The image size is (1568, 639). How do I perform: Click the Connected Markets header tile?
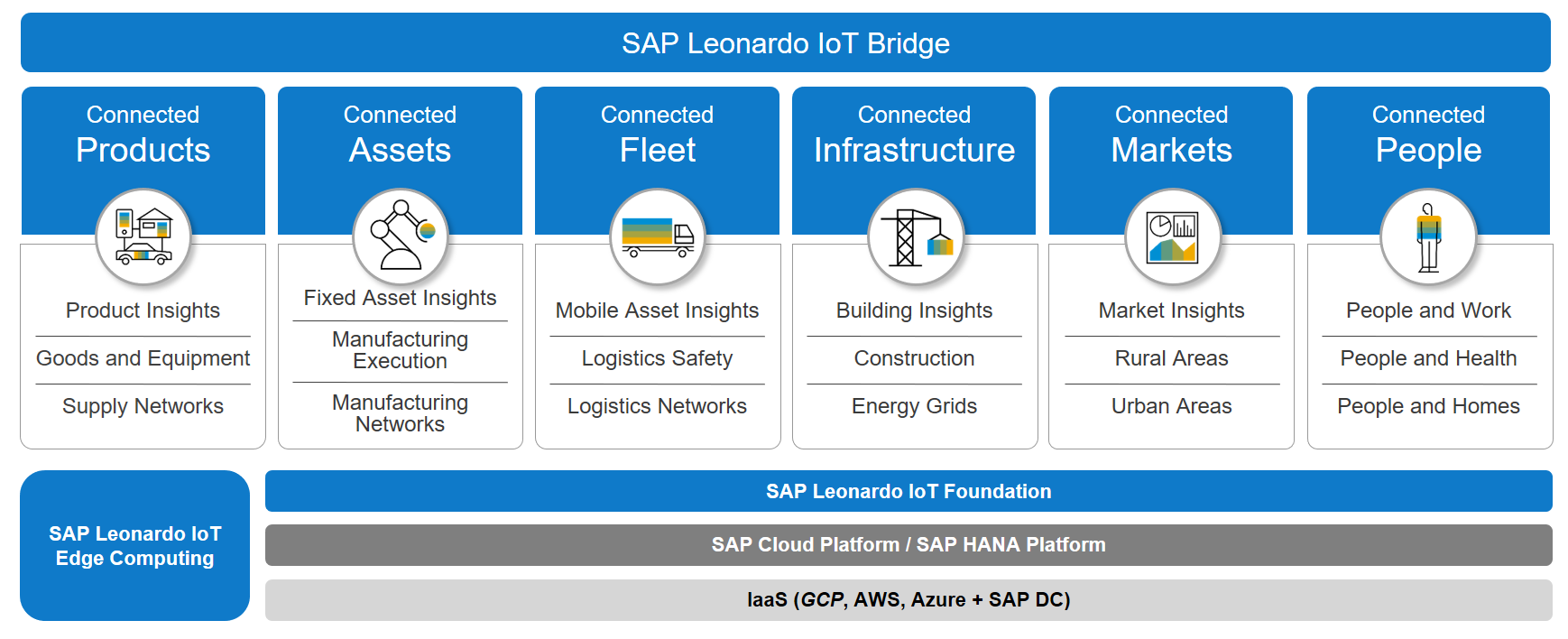(x=1171, y=135)
